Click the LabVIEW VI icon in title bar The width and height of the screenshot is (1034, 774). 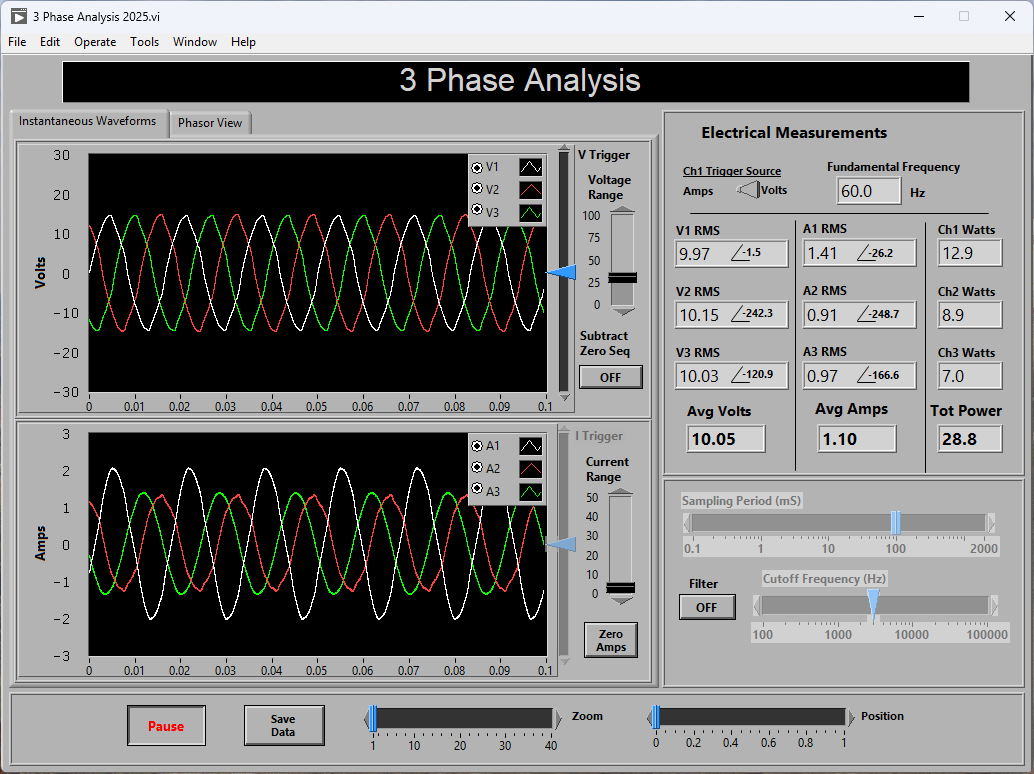[x=18, y=16]
